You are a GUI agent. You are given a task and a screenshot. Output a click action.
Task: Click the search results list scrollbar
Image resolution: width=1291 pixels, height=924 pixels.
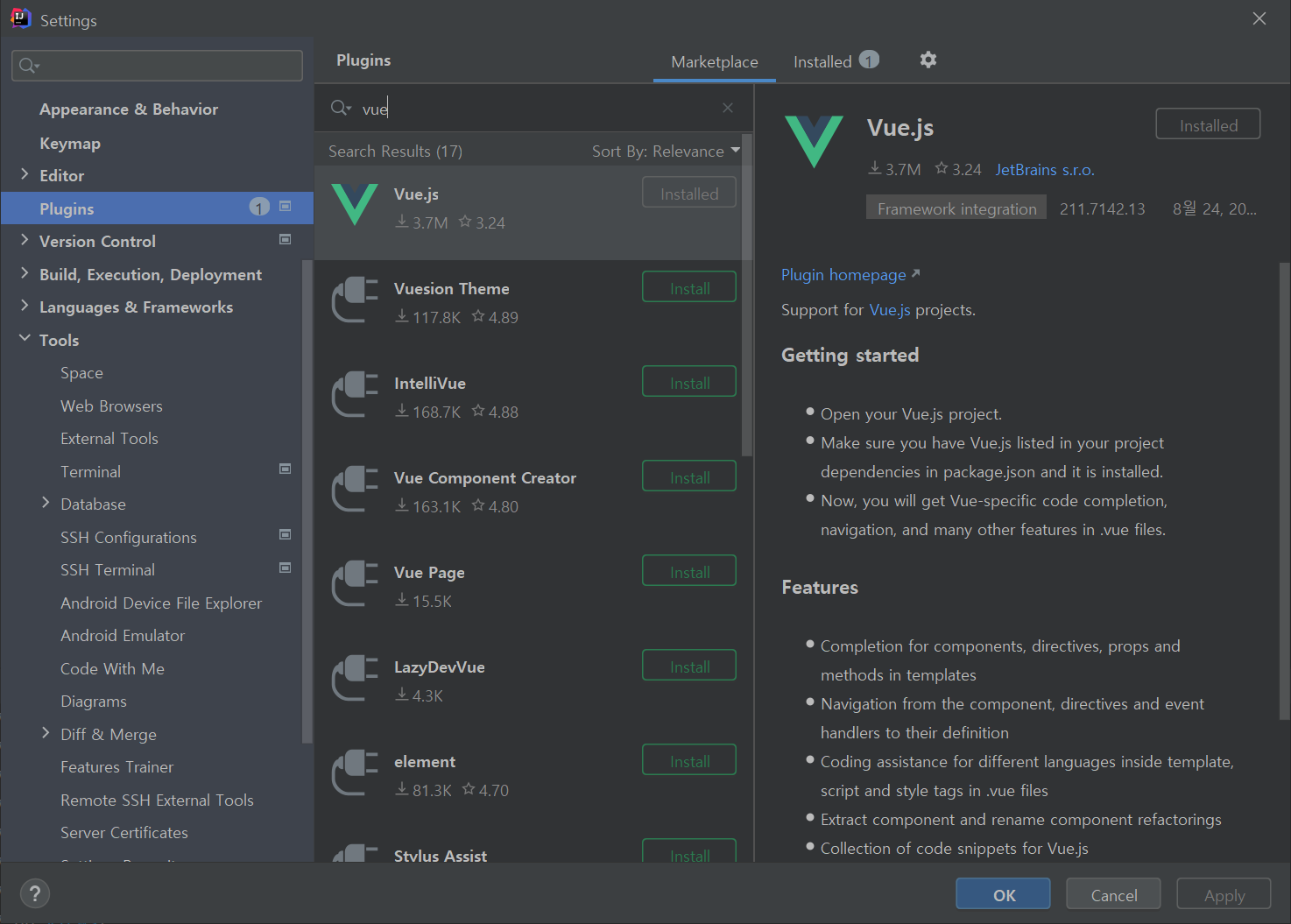tap(747, 294)
